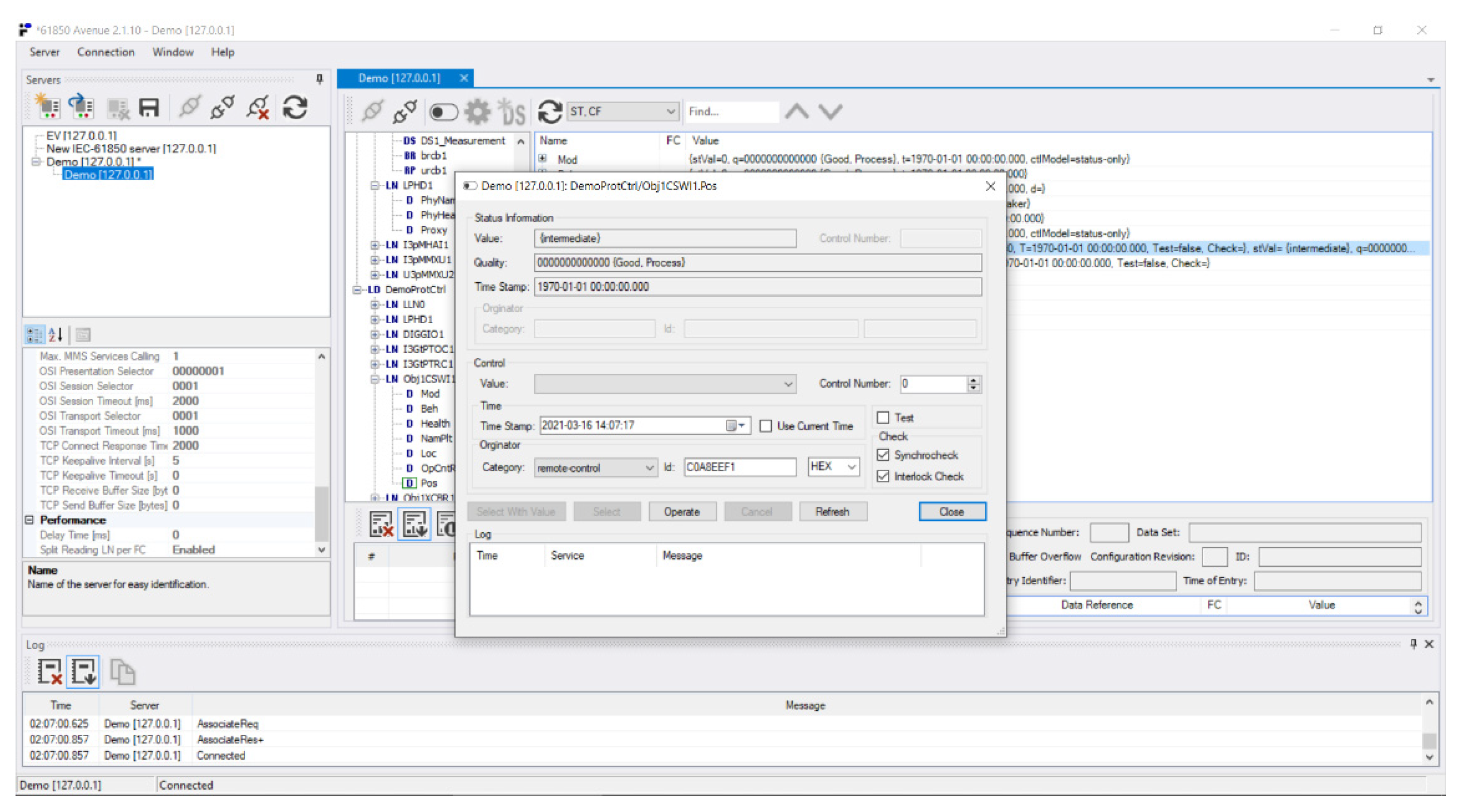Open the Help menu
Image resolution: width=1462 pixels, height=812 pixels.
tap(222, 52)
